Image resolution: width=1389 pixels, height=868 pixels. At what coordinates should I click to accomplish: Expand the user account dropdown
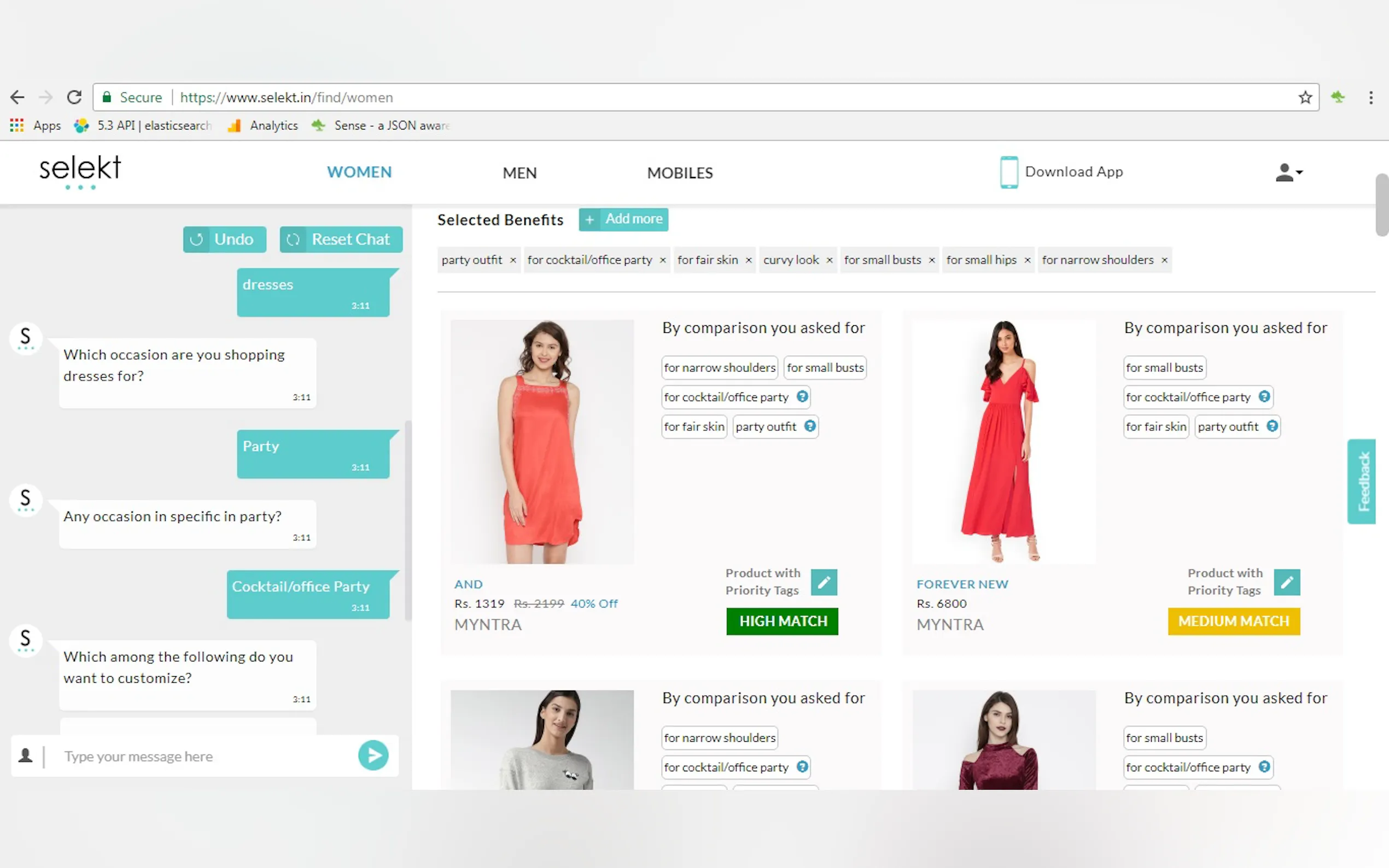[x=1288, y=172]
